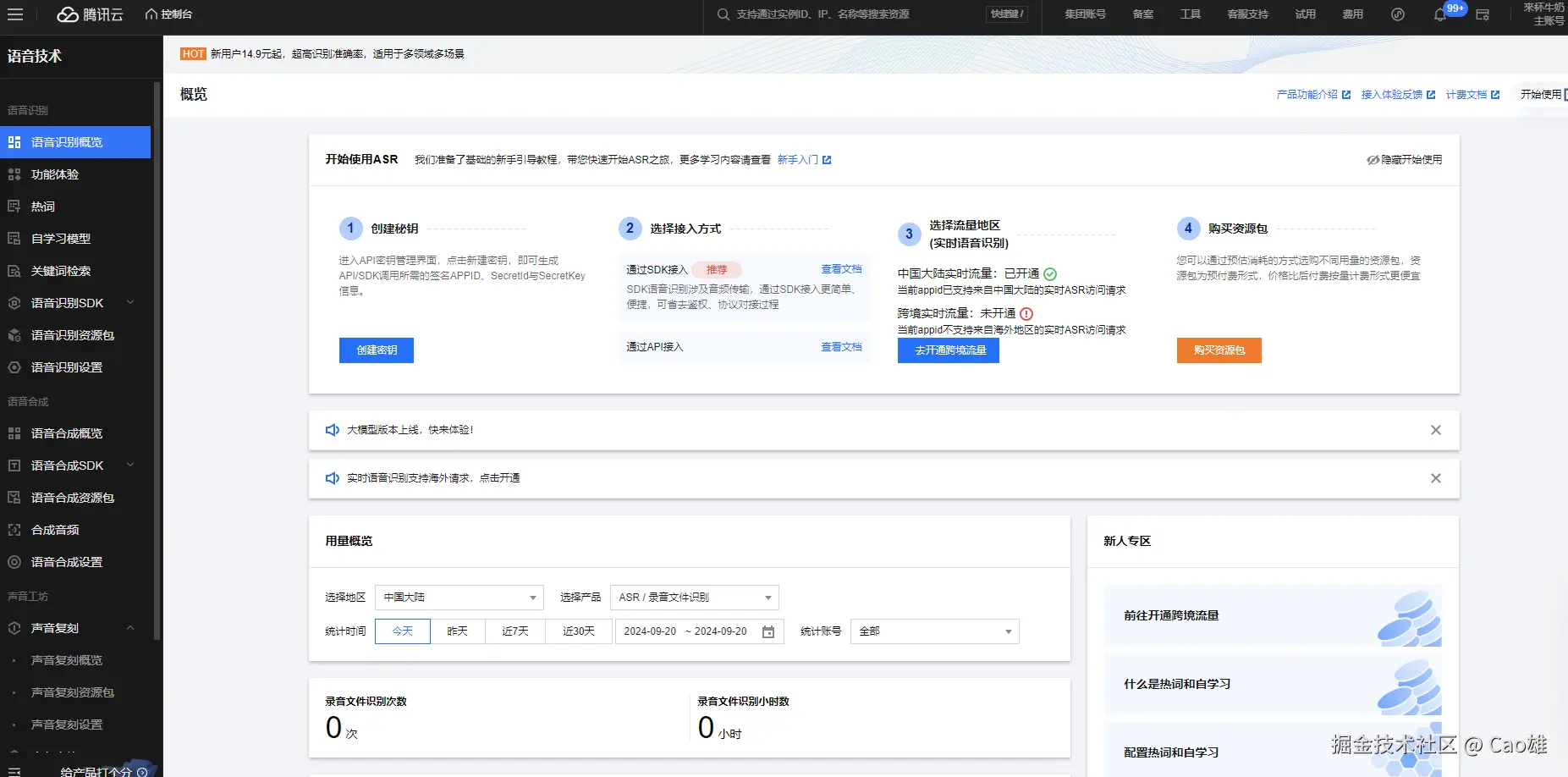This screenshot has height=777, width=1568.
Task: Click the green check icon next to 已开通
Action: point(1050,274)
